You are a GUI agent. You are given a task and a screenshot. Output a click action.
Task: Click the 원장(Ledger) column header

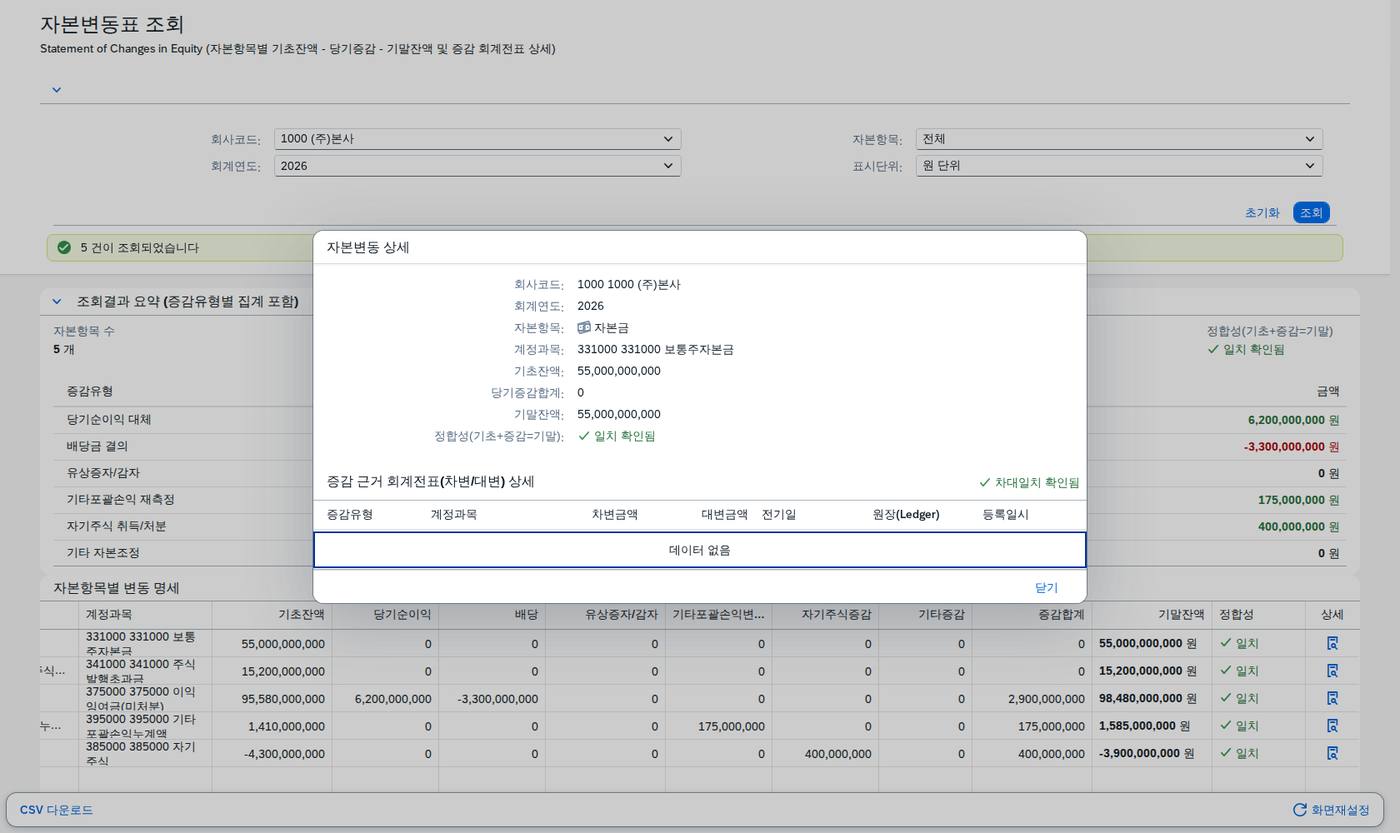pos(906,515)
